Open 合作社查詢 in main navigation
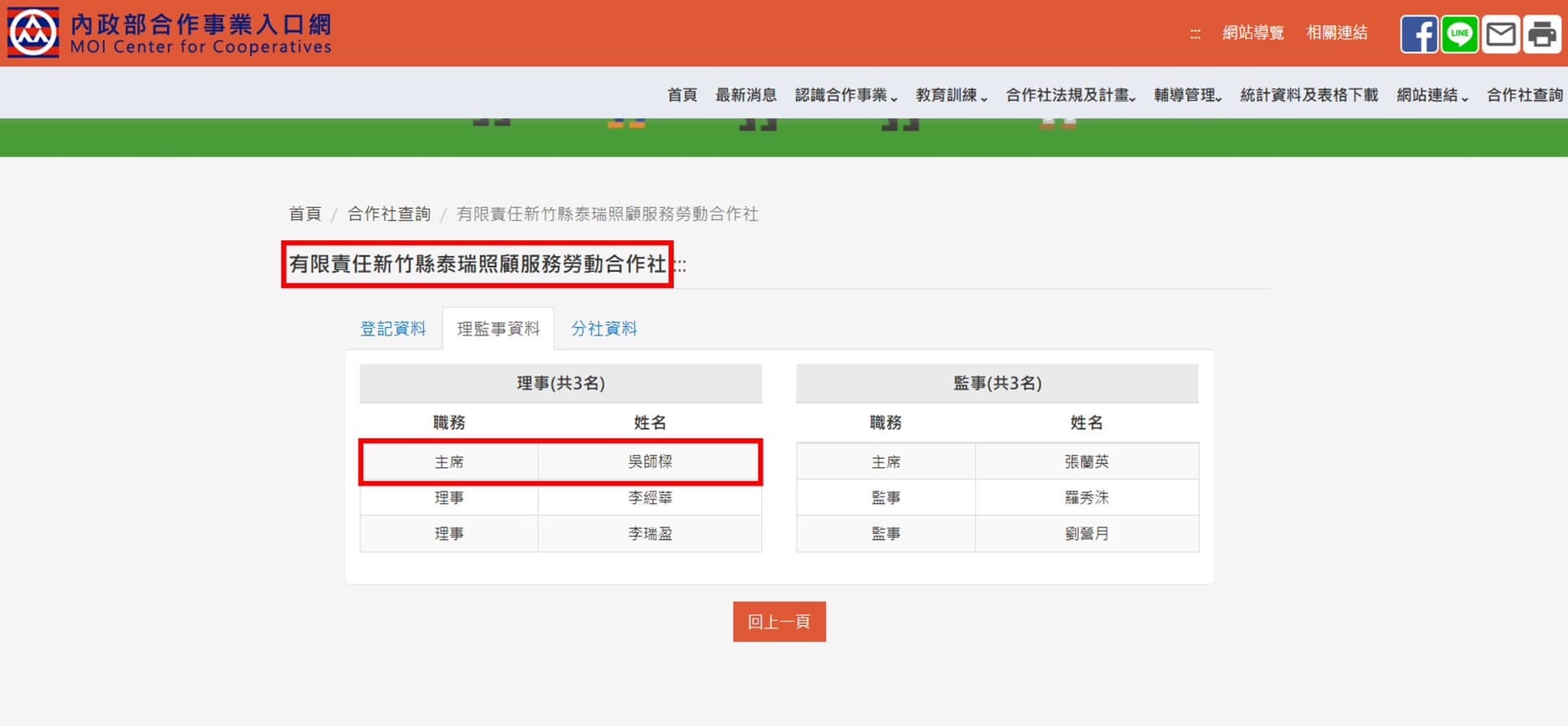1568x726 pixels. (1525, 95)
